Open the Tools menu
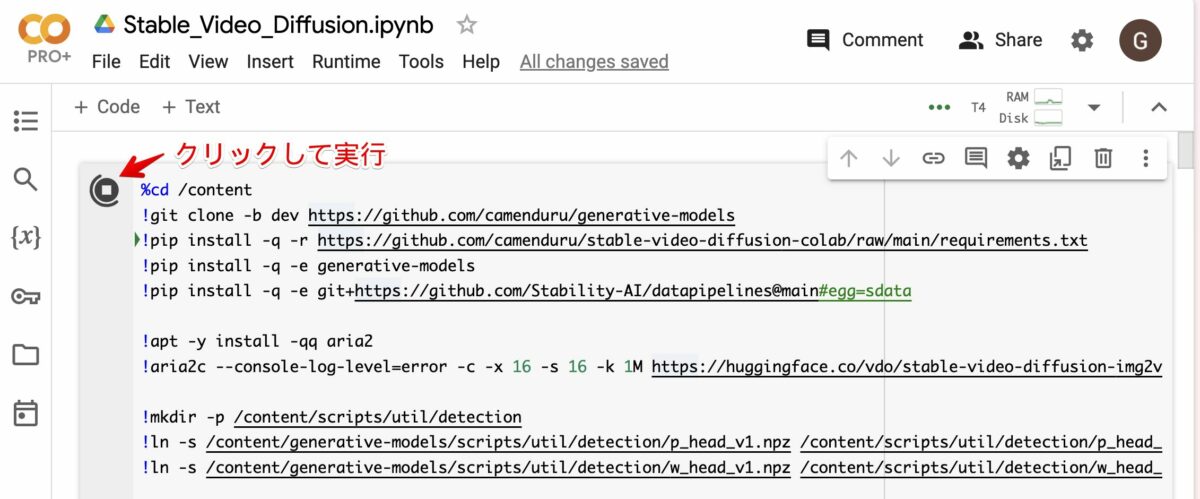The width and height of the screenshot is (1200, 499). point(421,62)
